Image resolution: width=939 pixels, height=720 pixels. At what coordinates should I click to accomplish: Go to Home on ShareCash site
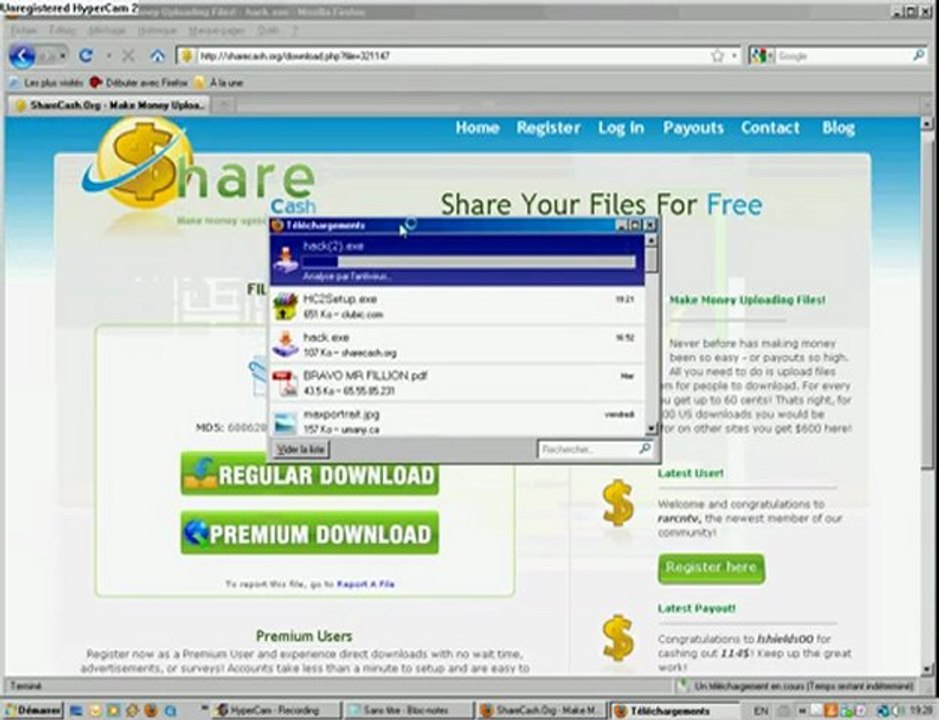coord(477,128)
